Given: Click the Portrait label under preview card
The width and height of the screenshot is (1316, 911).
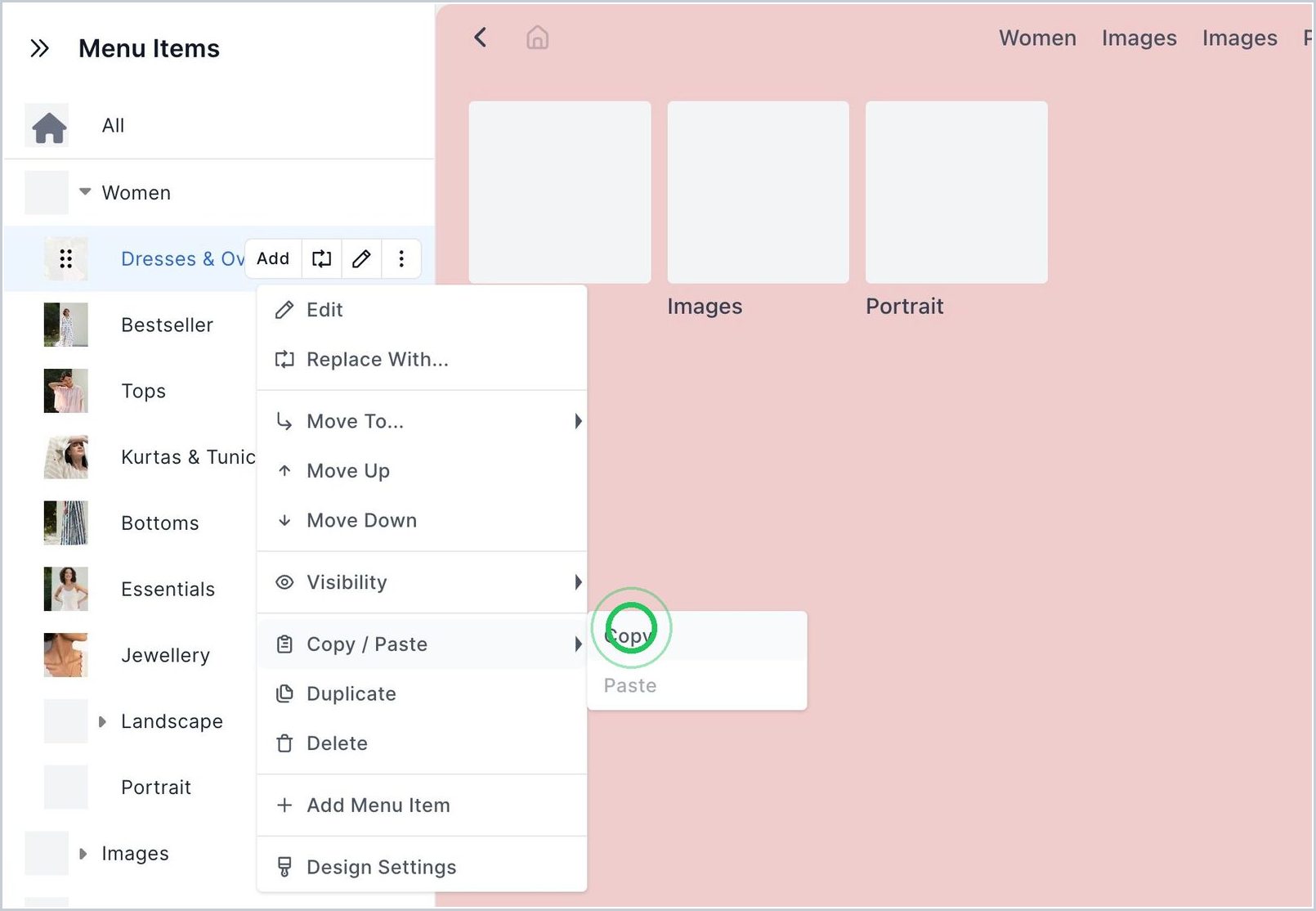Looking at the screenshot, I should pyautogui.click(x=905, y=307).
